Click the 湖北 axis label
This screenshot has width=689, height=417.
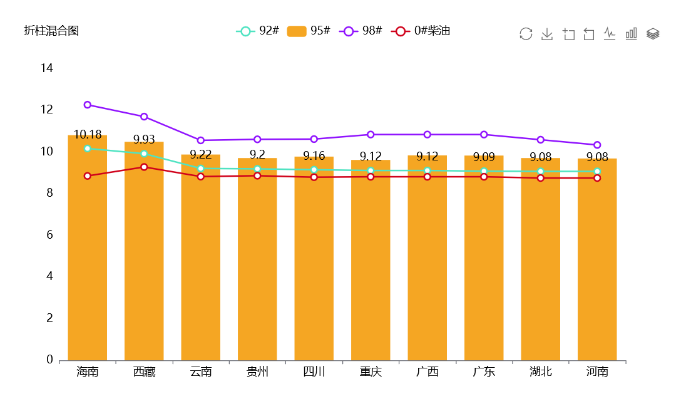[x=540, y=372]
